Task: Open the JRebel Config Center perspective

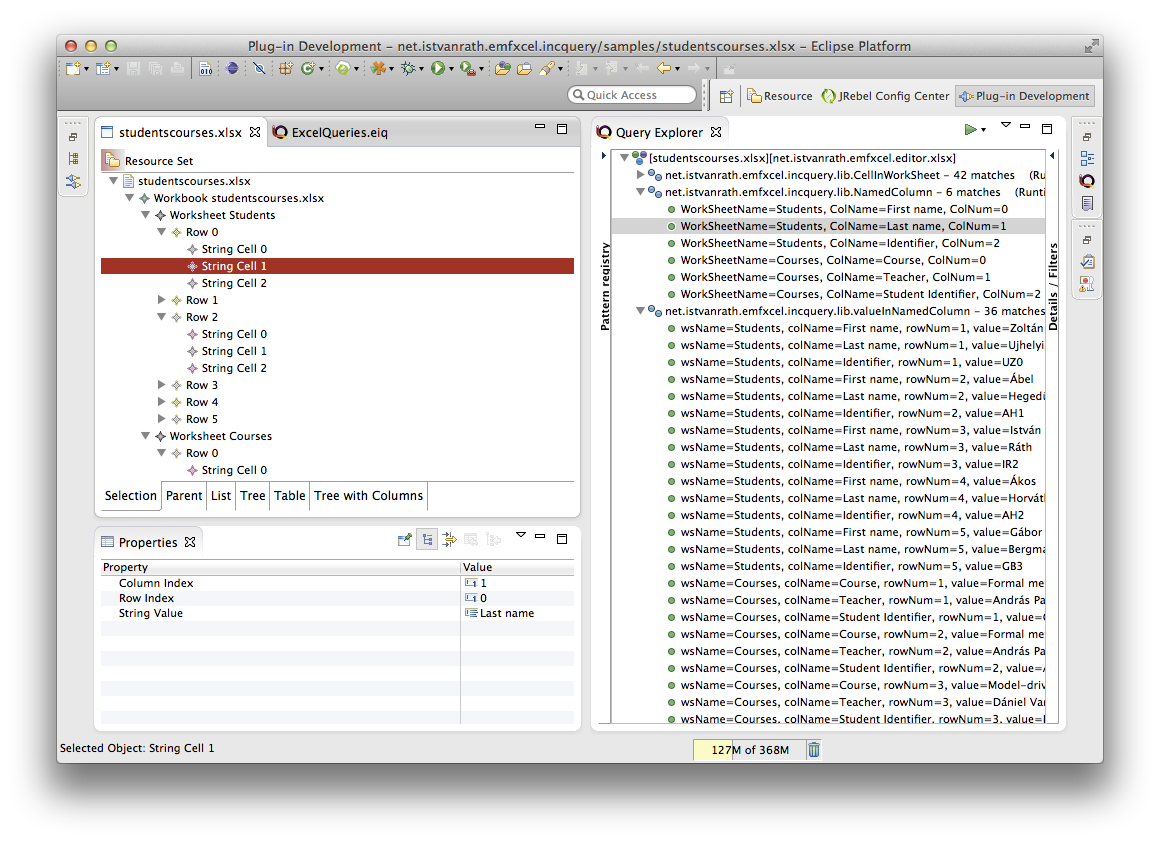Action: pyautogui.click(x=886, y=96)
